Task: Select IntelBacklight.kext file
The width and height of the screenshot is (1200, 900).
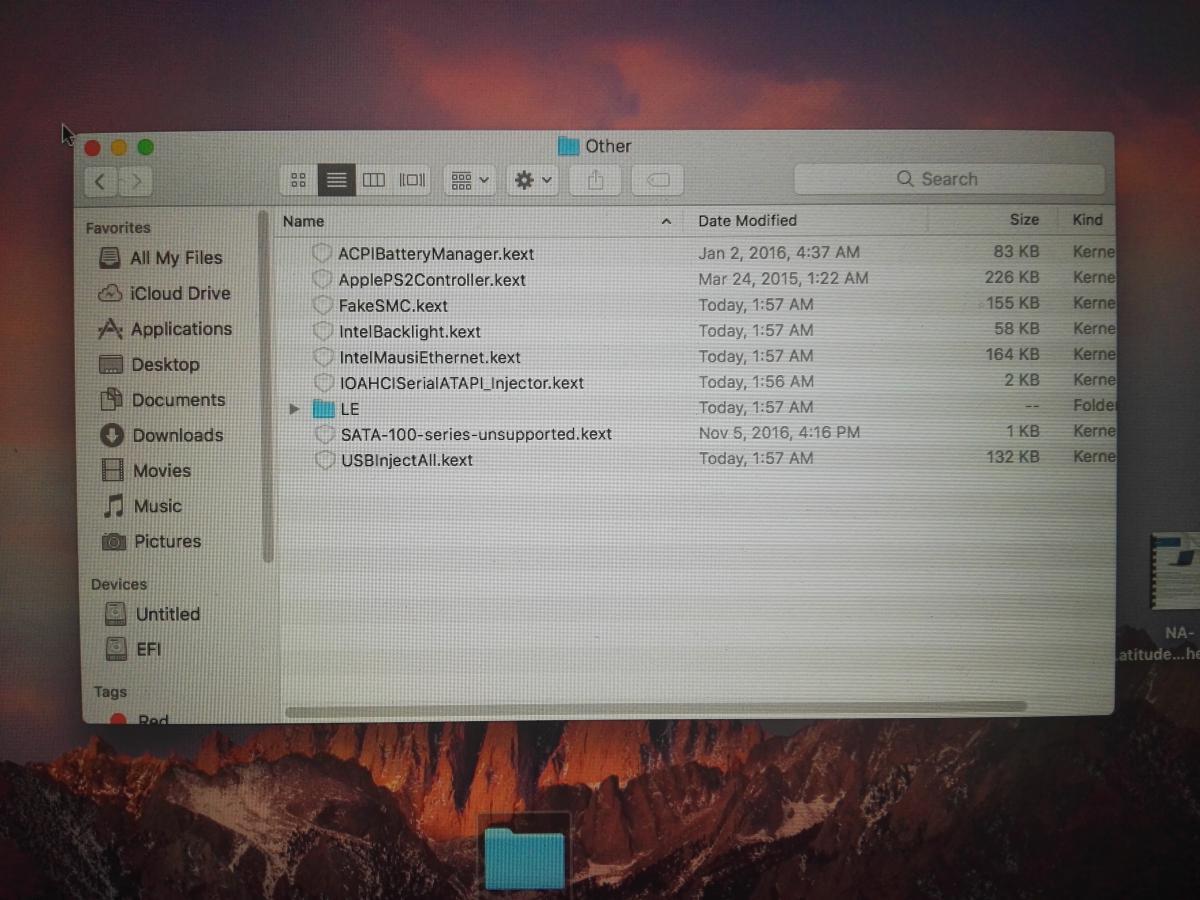Action: point(410,331)
